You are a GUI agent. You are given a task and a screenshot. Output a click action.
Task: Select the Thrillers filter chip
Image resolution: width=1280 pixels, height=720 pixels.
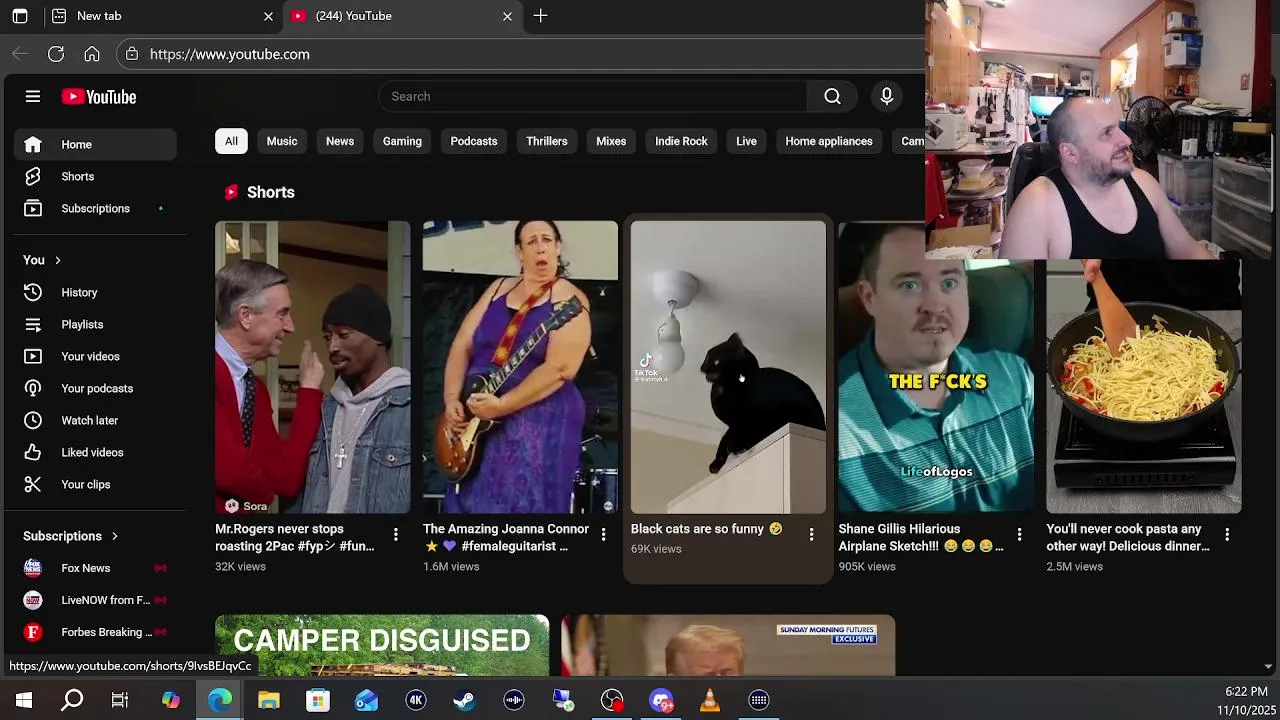547,141
